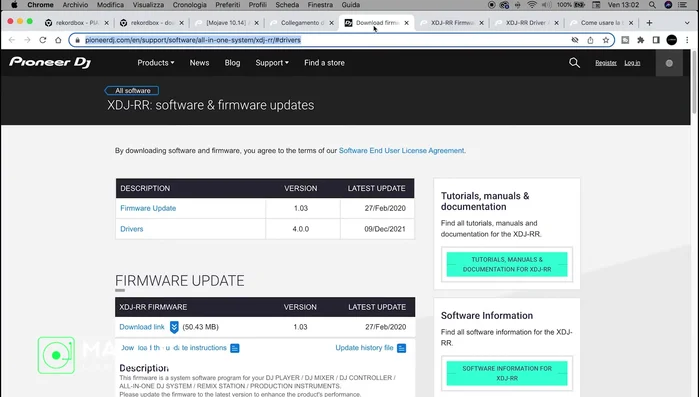699x397 pixels.
Task: Click the crossed-eye icon in address bar
Action: [x=575, y=40]
